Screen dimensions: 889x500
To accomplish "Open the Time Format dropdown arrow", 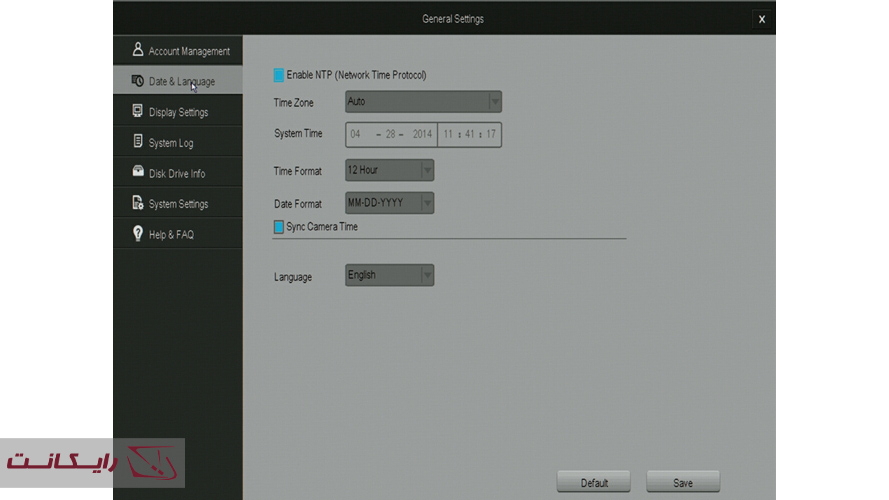I will [427, 171].
